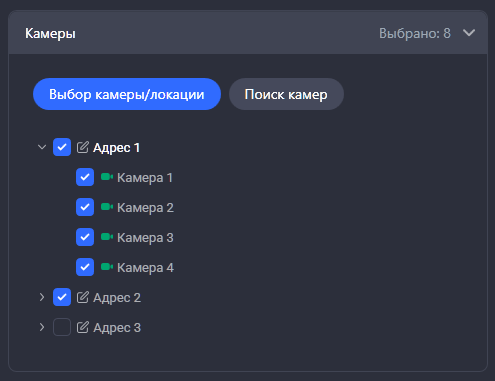
Task: Switch to Поиск камер tab
Action: coord(286,94)
